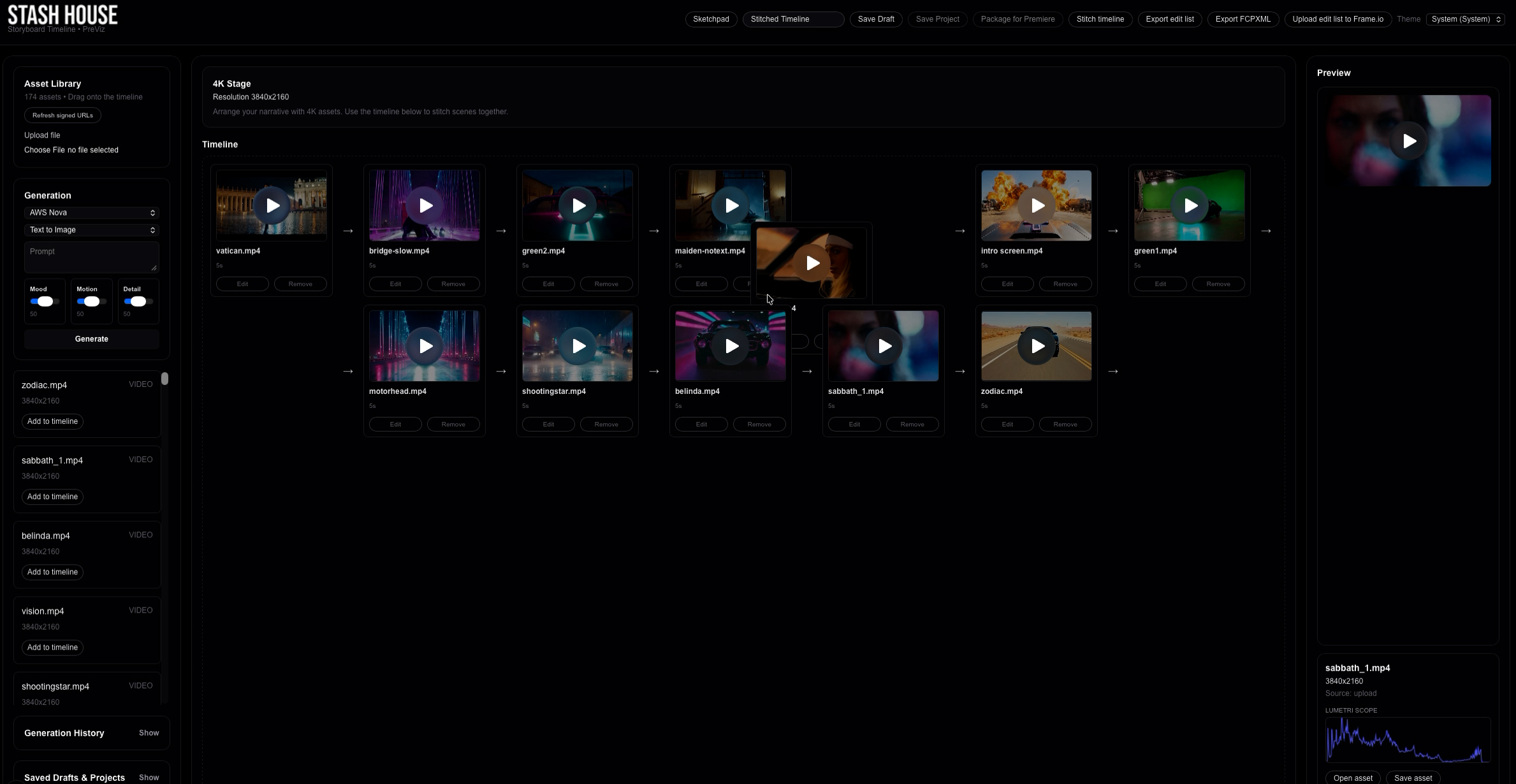Image resolution: width=1516 pixels, height=784 pixels.
Task: Play the shootingstar.mp4 clip
Action: click(578, 345)
